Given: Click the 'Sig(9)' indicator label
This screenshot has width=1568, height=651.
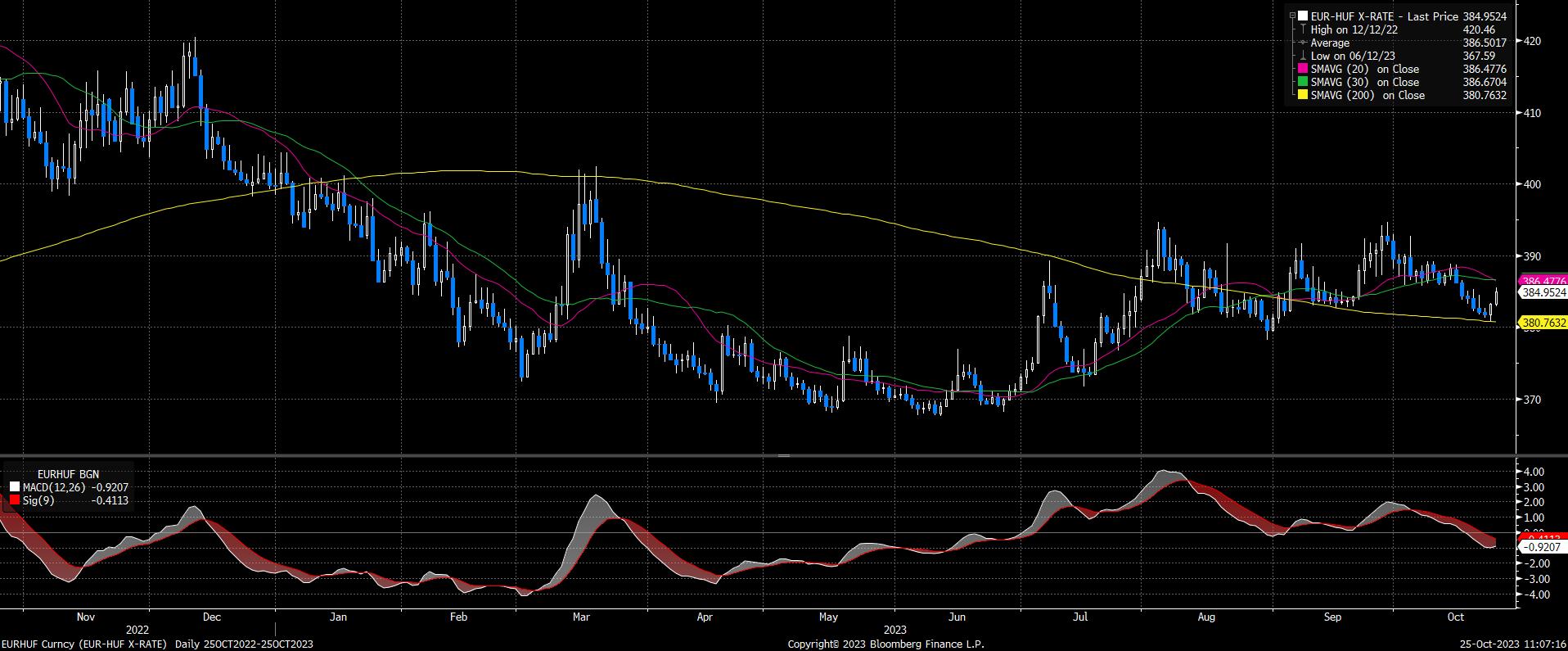Looking at the screenshot, I should (x=38, y=500).
